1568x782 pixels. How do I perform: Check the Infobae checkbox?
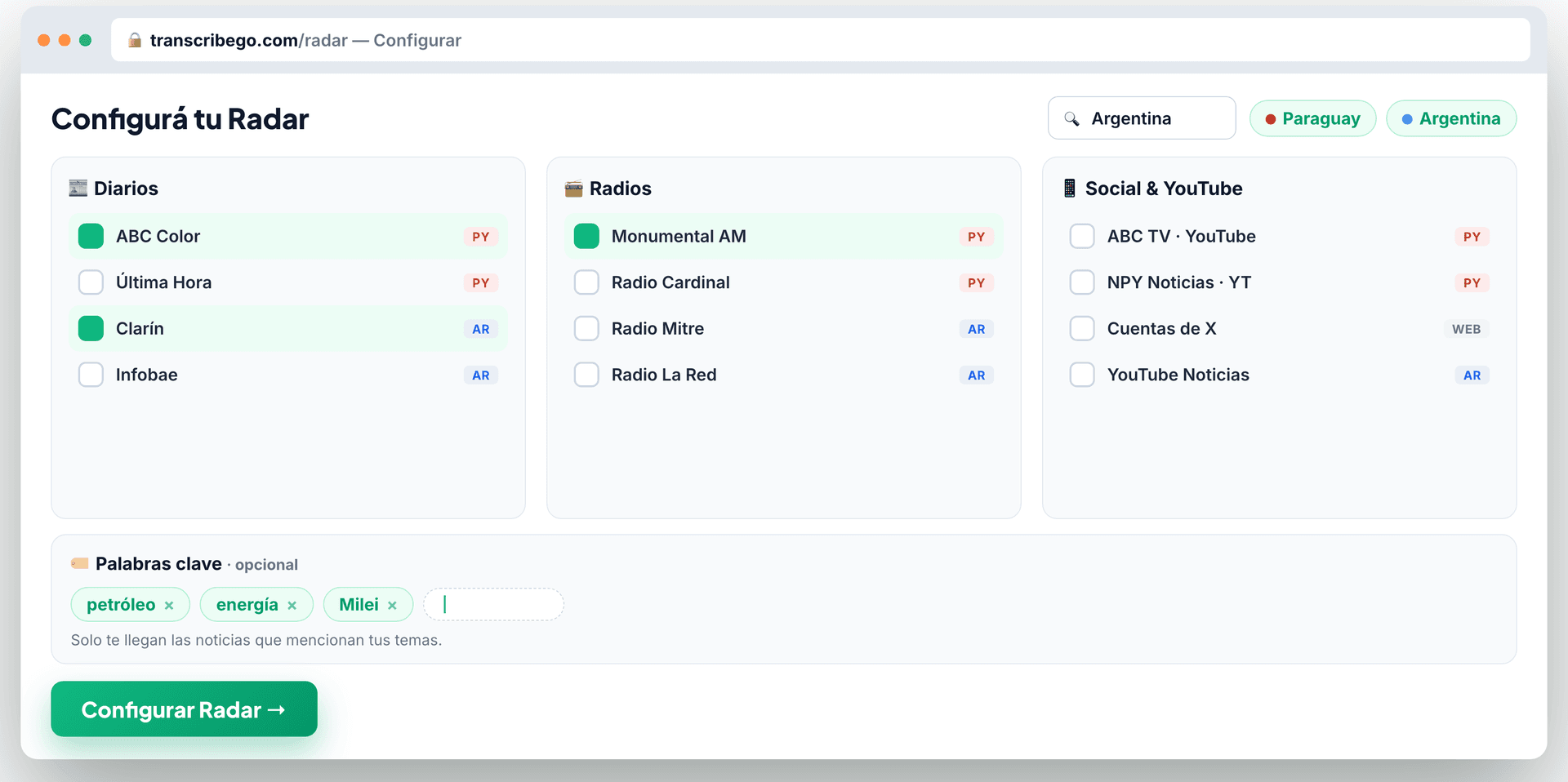point(91,375)
